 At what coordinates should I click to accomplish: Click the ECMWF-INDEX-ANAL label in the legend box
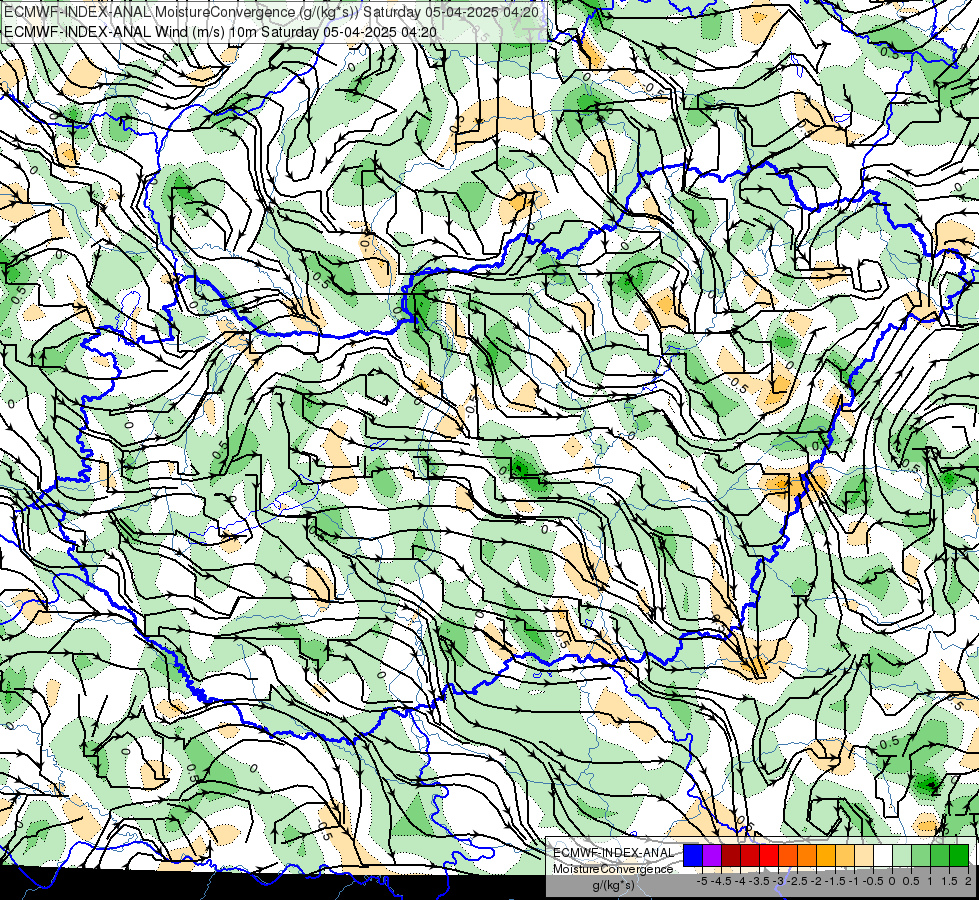tap(613, 853)
